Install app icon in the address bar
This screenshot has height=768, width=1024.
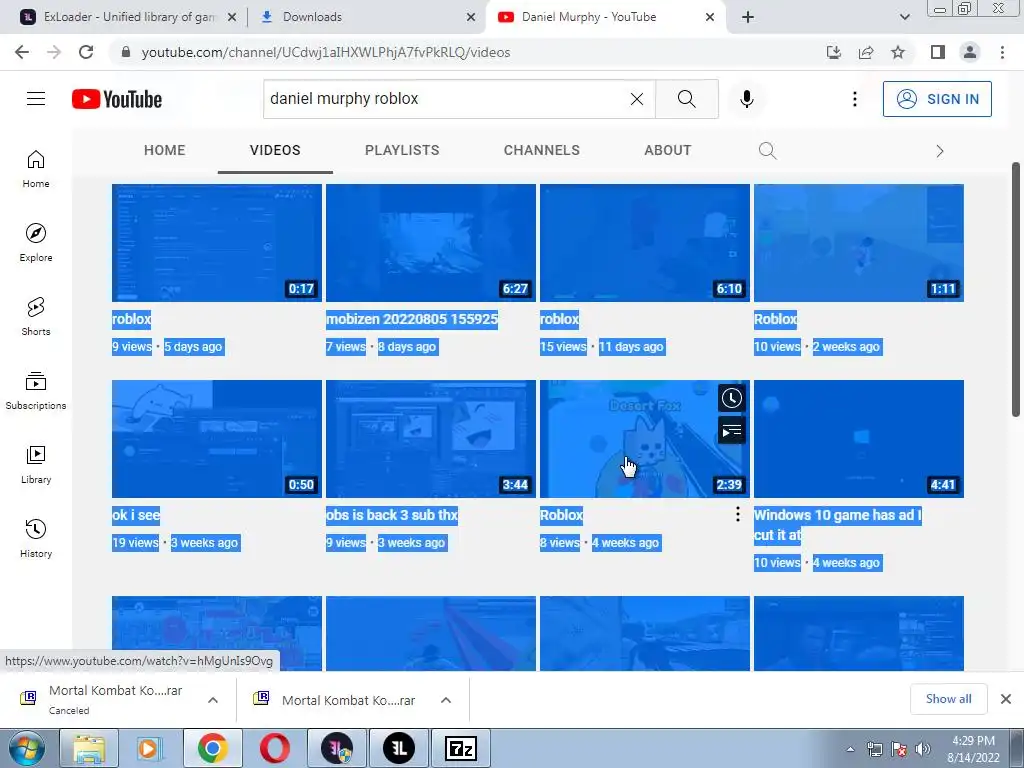[x=834, y=52]
